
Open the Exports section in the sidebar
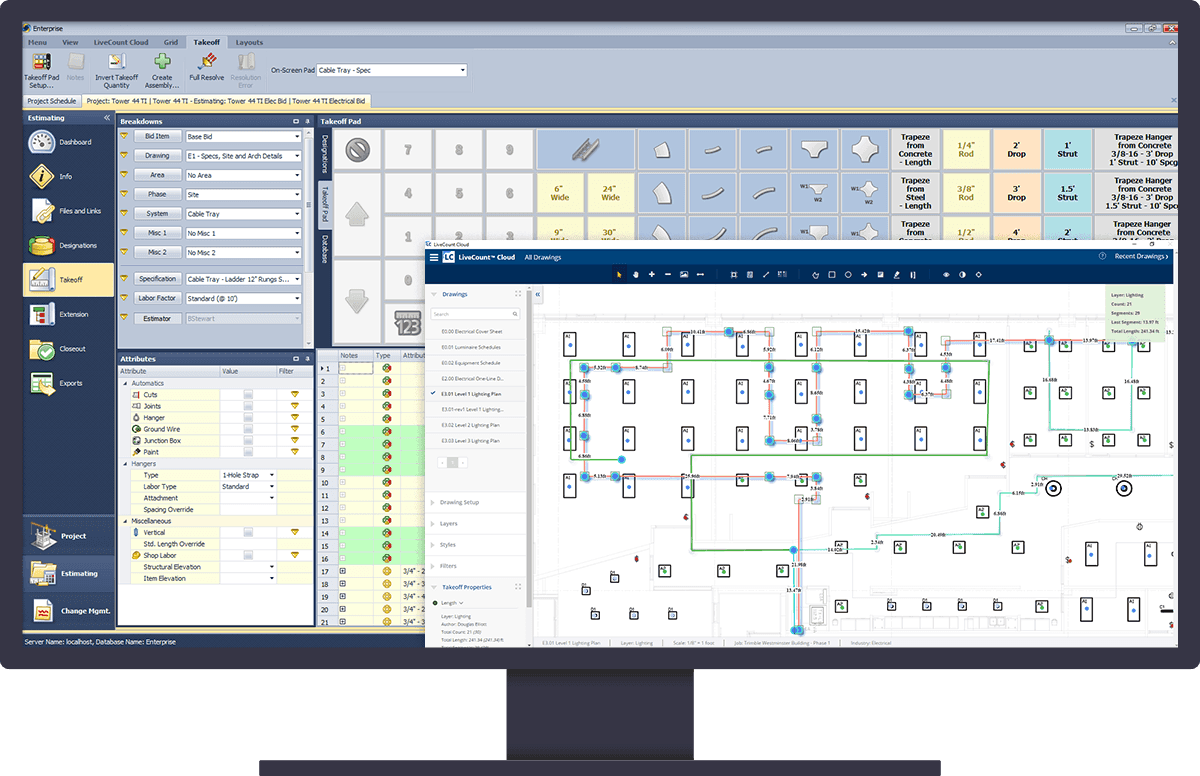(x=67, y=383)
